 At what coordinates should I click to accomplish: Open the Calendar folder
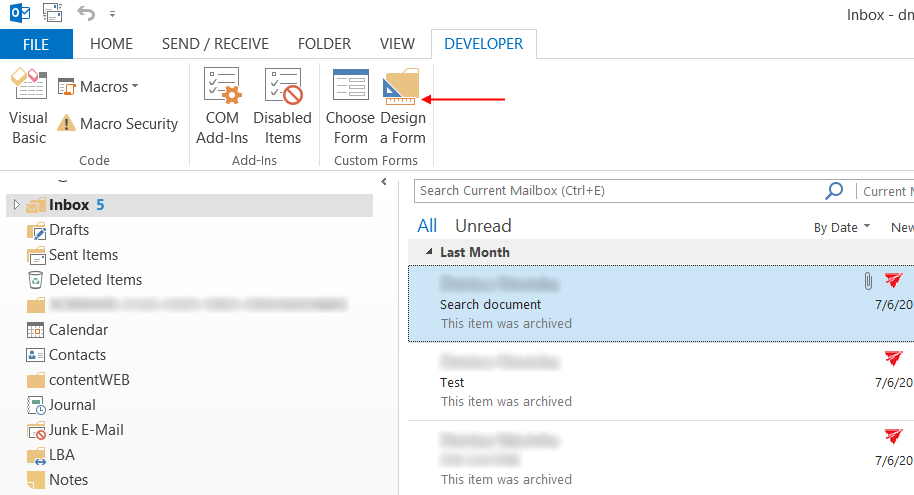coord(78,330)
